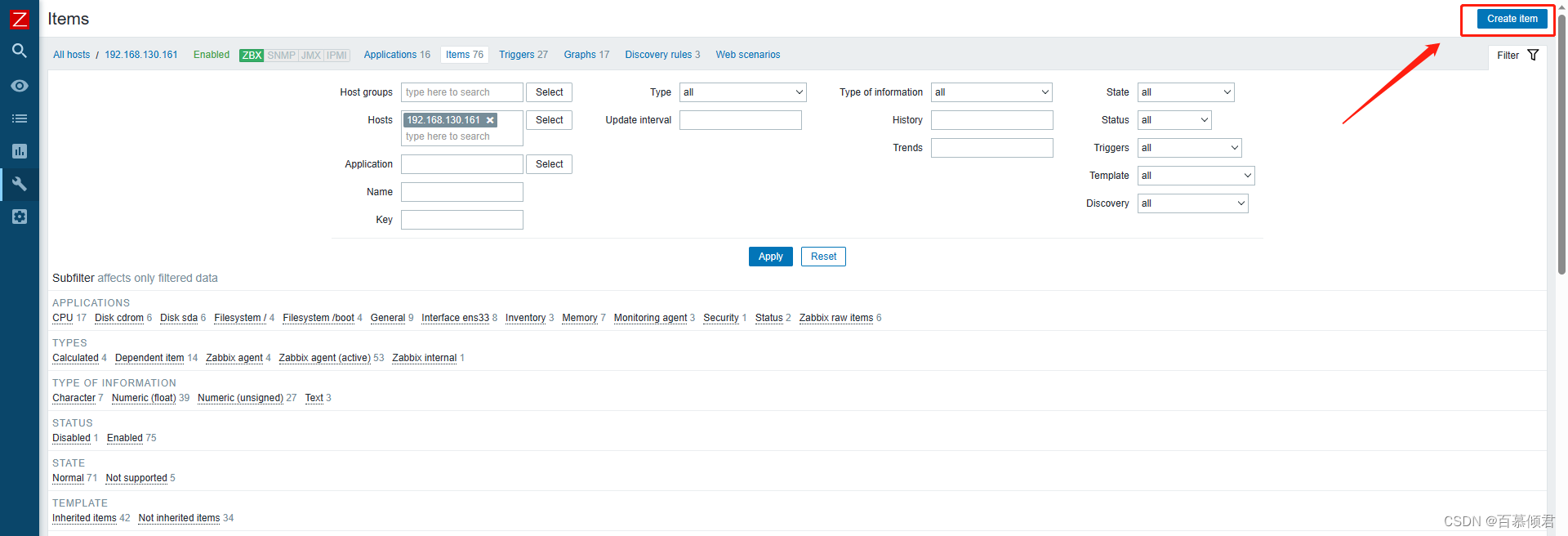Filter by Character information type

(74, 398)
